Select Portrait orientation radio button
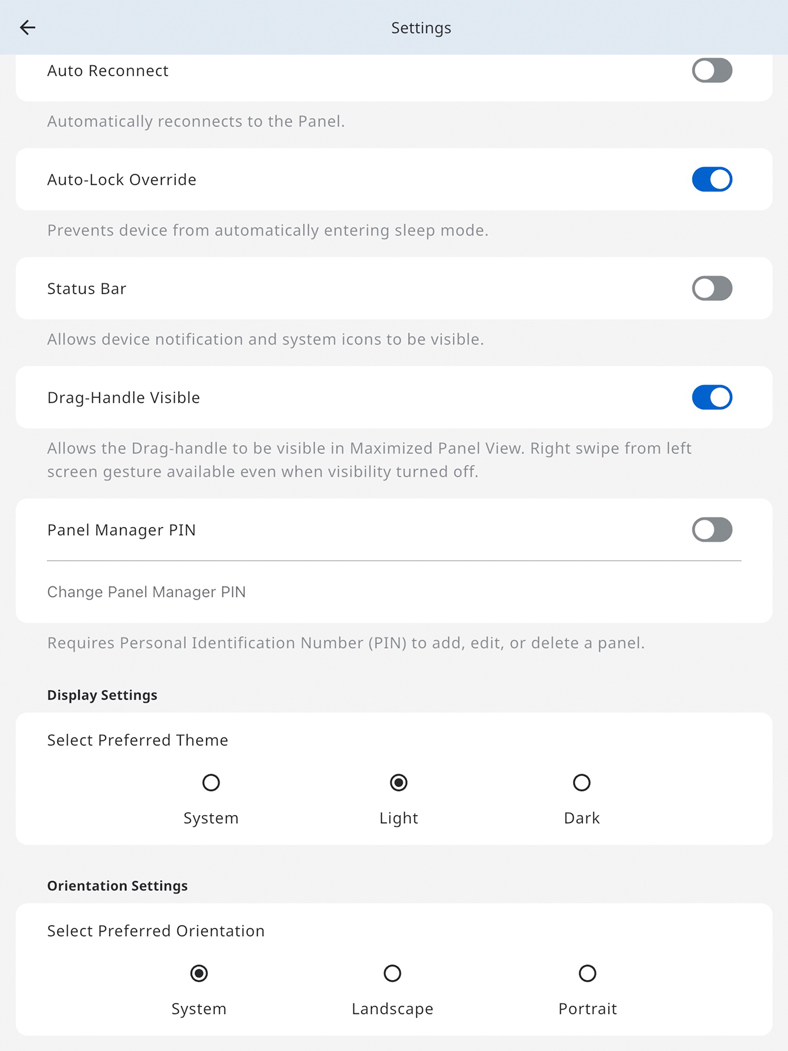The height and width of the screenshot is (1051, 788). 588,973
